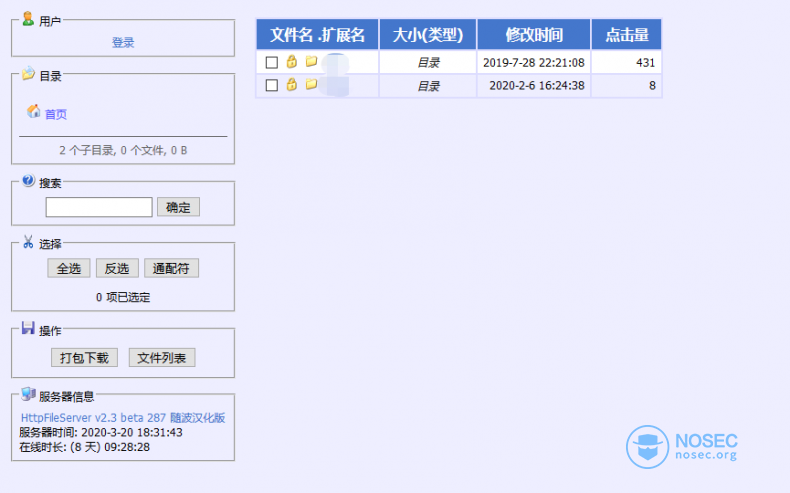Click 全选 to select all
The height and width of the screenshot is (493, 790).
(69, 268)
